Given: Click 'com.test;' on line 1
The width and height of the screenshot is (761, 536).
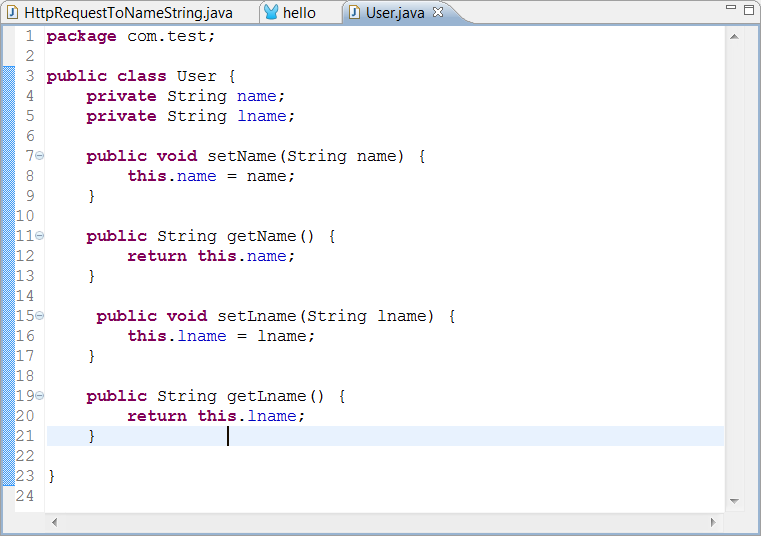Looking at the screenshot, I should (x=171, y=36).
